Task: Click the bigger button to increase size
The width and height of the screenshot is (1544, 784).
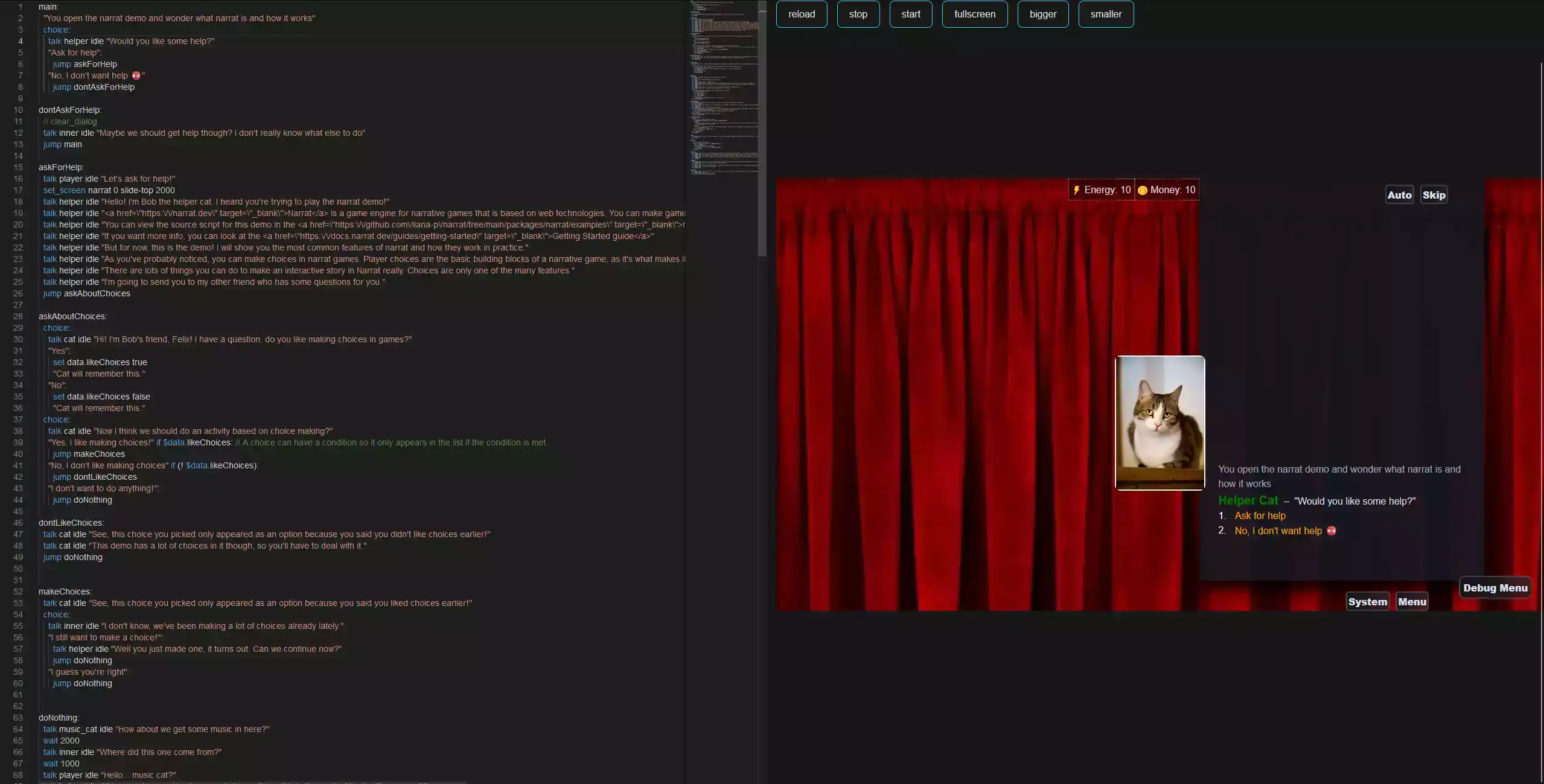Action: point(1043,14)
